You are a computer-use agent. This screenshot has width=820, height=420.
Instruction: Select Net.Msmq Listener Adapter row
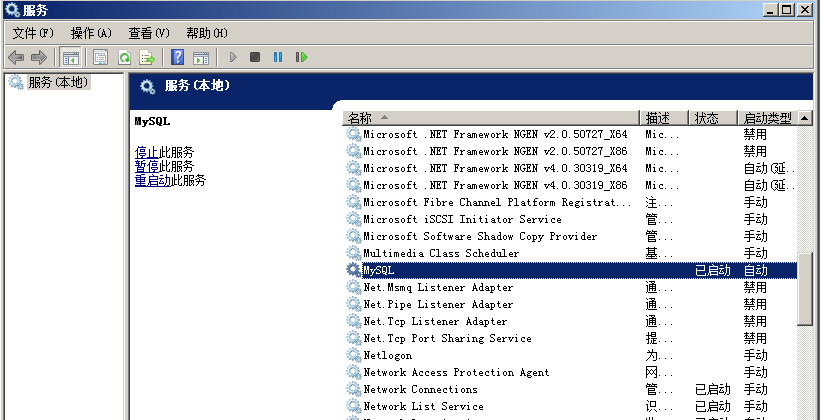(571, 287)
